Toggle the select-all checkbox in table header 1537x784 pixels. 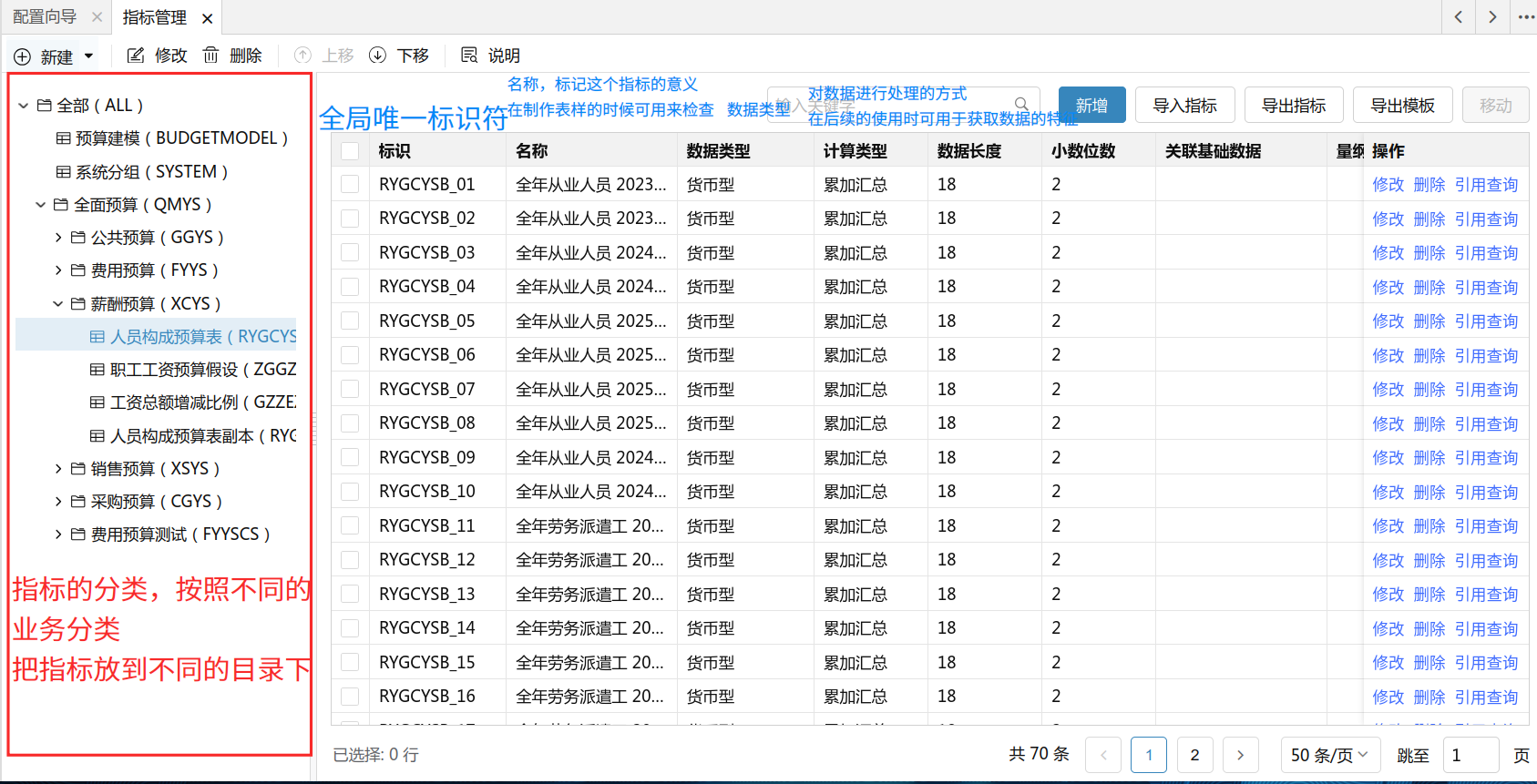[x=350, y=151]
